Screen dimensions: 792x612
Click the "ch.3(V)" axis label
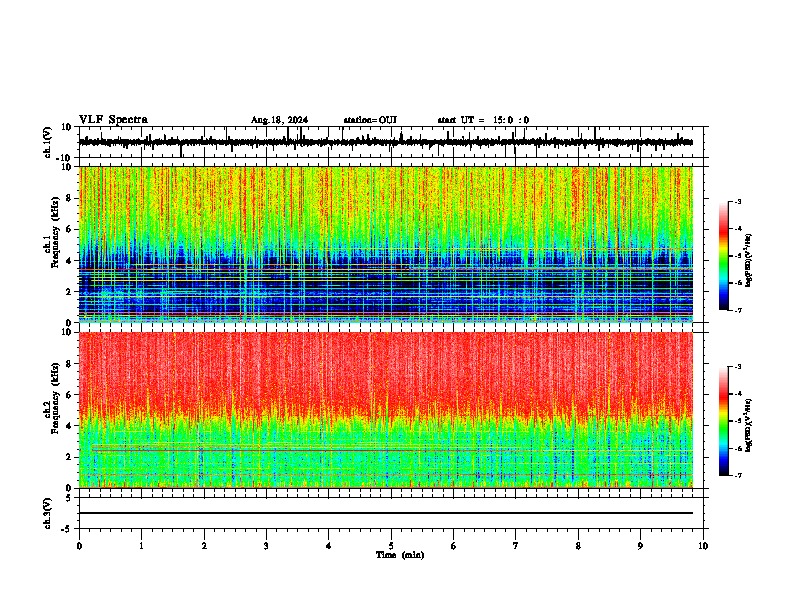(48, 514)
